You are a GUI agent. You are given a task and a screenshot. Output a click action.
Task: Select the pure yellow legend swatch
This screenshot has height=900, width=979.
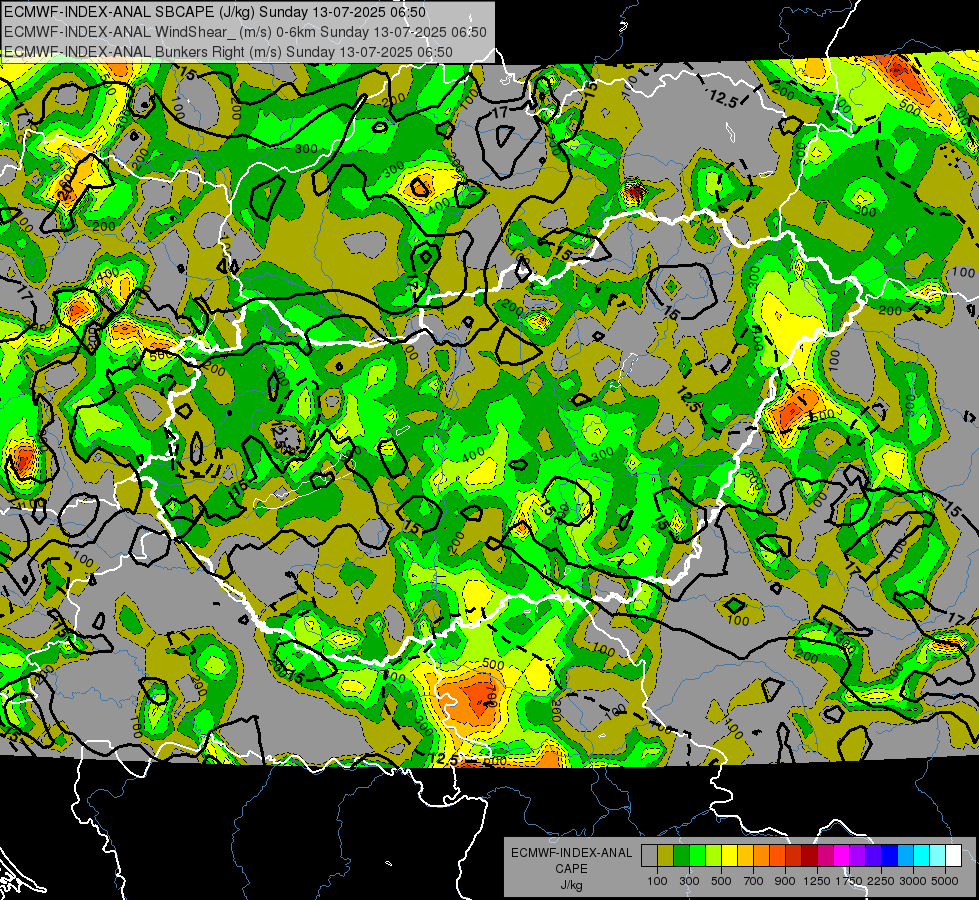click(x=729, y=855)
